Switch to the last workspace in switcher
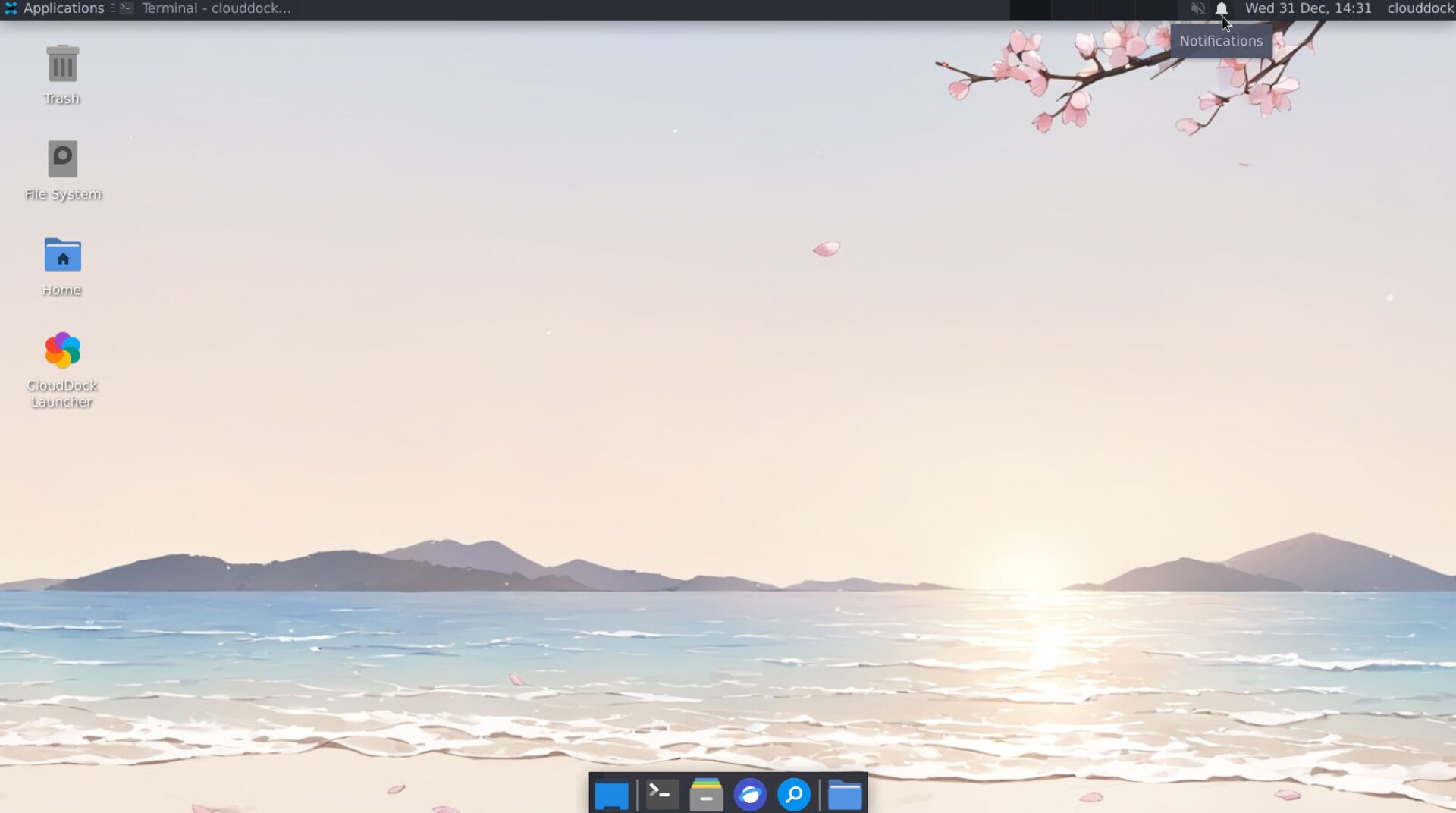 [x=1156, y=9]
